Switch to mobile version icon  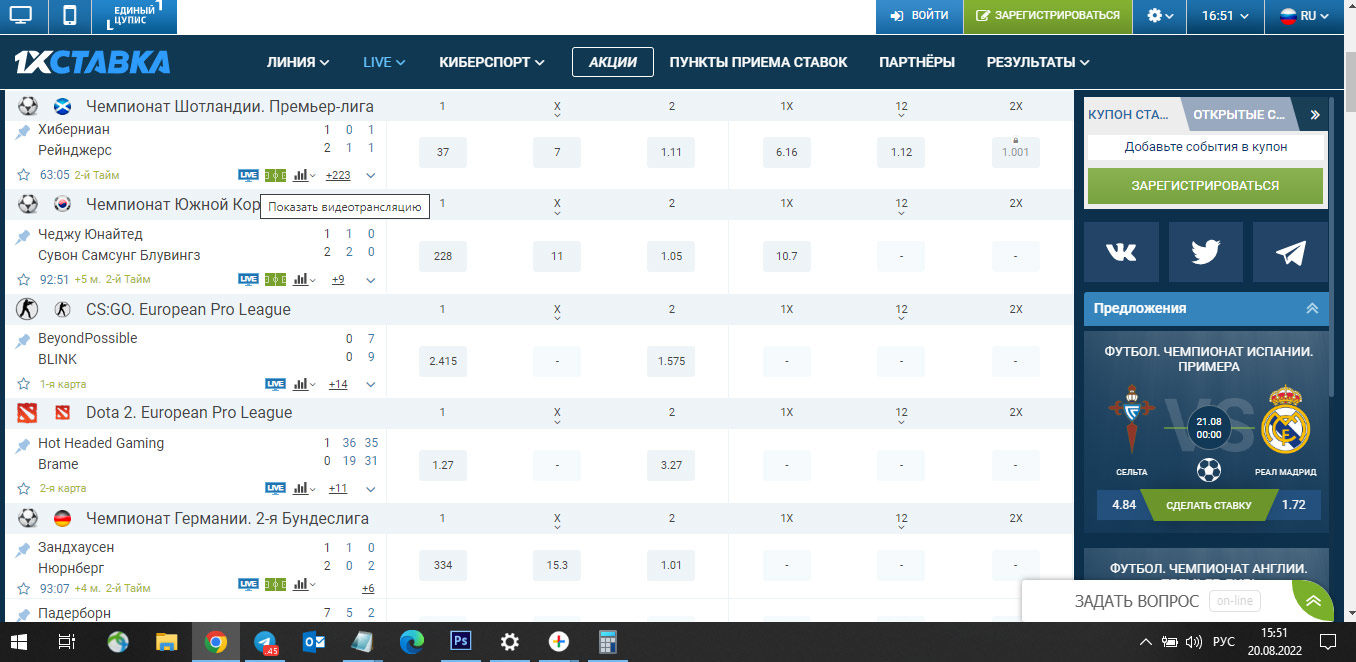click(x=70, y=16)
